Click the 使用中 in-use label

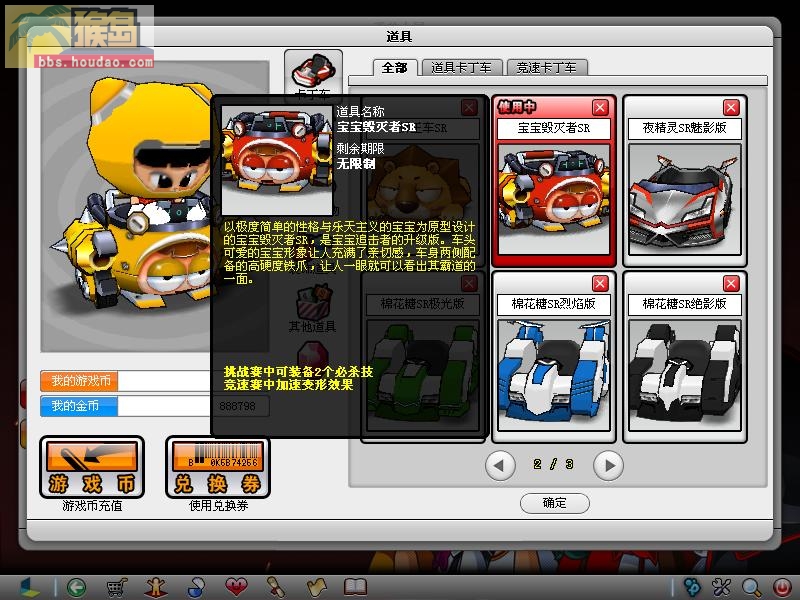(x=517, y=107)
